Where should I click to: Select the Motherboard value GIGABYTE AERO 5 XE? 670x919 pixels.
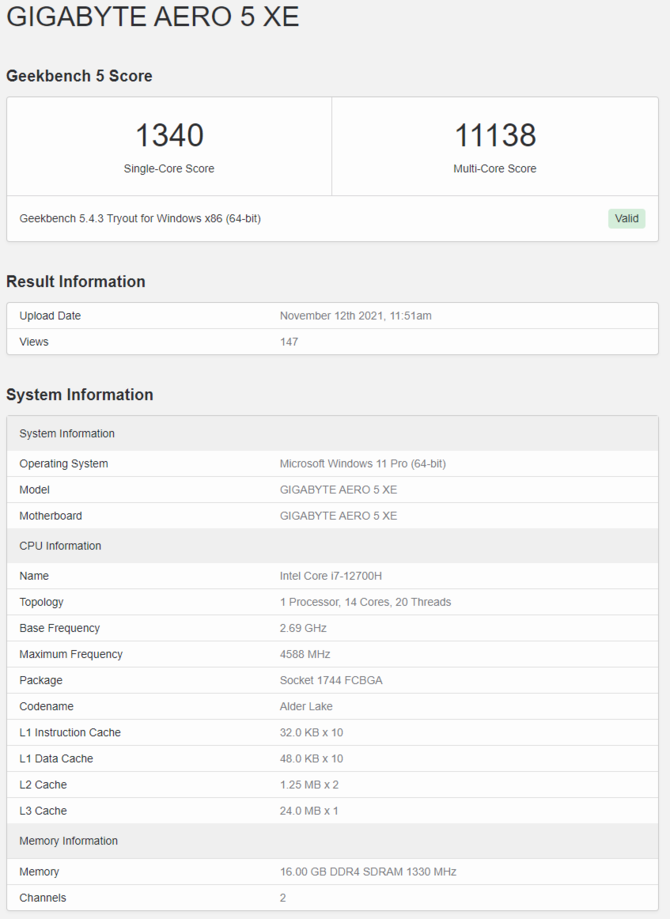pos(338,516)
